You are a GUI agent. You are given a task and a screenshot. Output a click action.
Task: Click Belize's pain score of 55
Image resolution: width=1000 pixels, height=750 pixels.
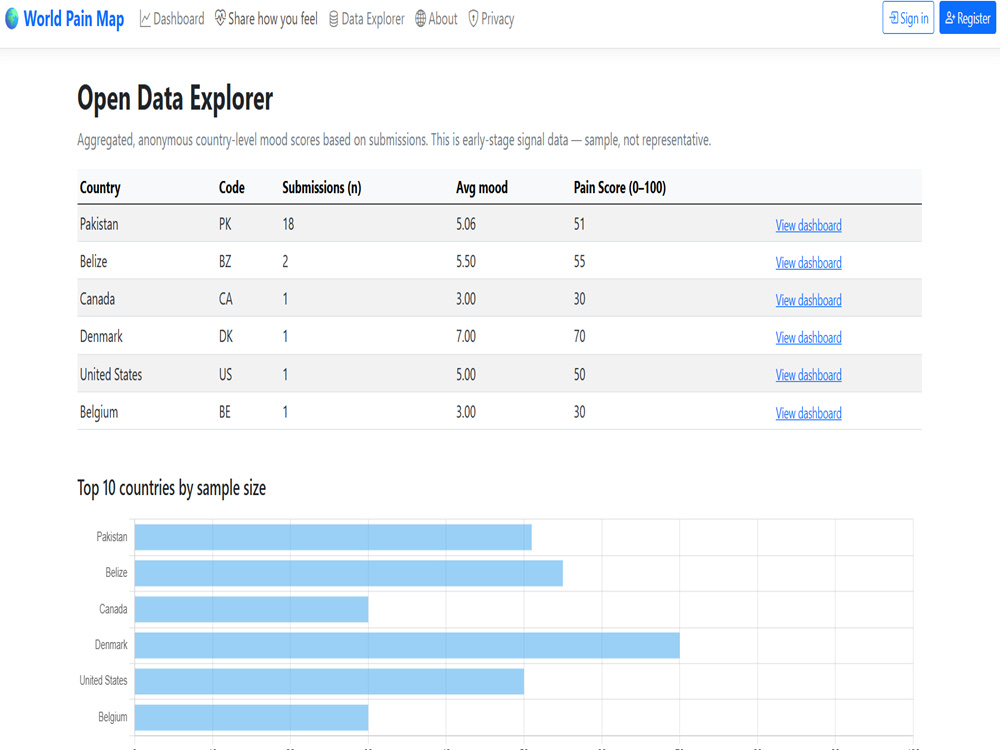579,261
